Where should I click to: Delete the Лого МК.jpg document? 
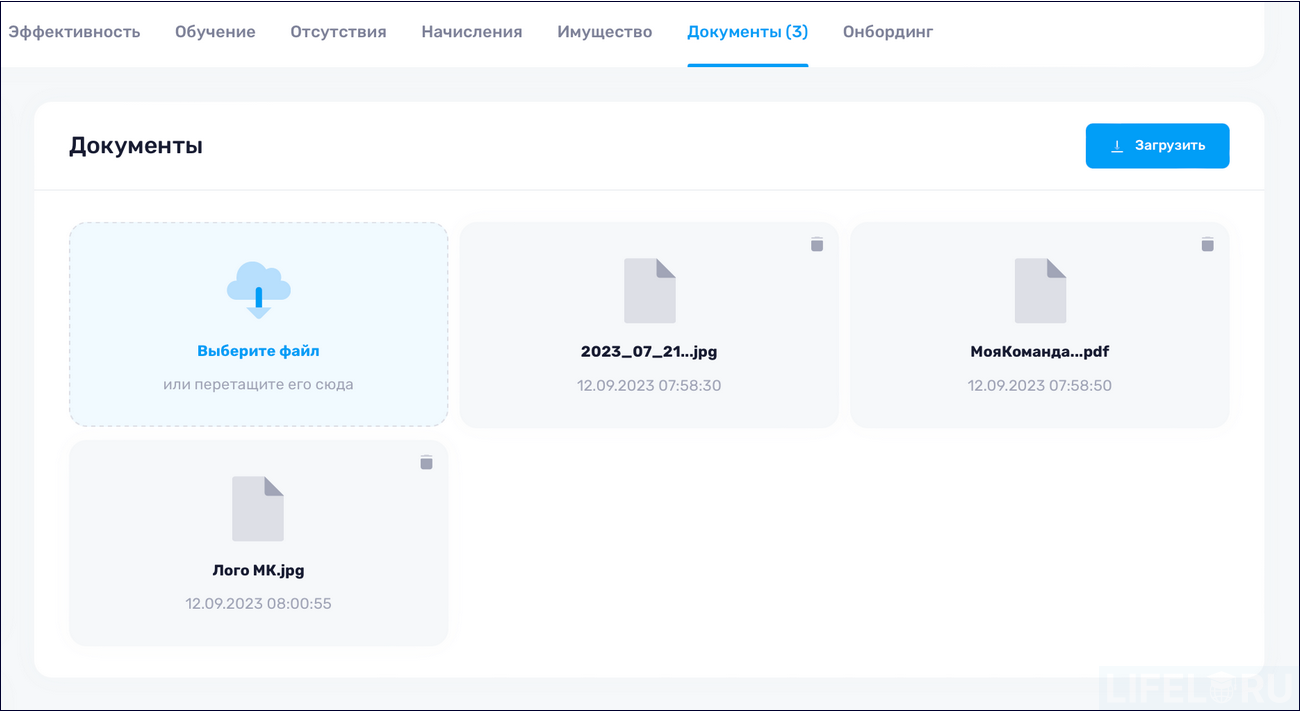pos(427,462)
